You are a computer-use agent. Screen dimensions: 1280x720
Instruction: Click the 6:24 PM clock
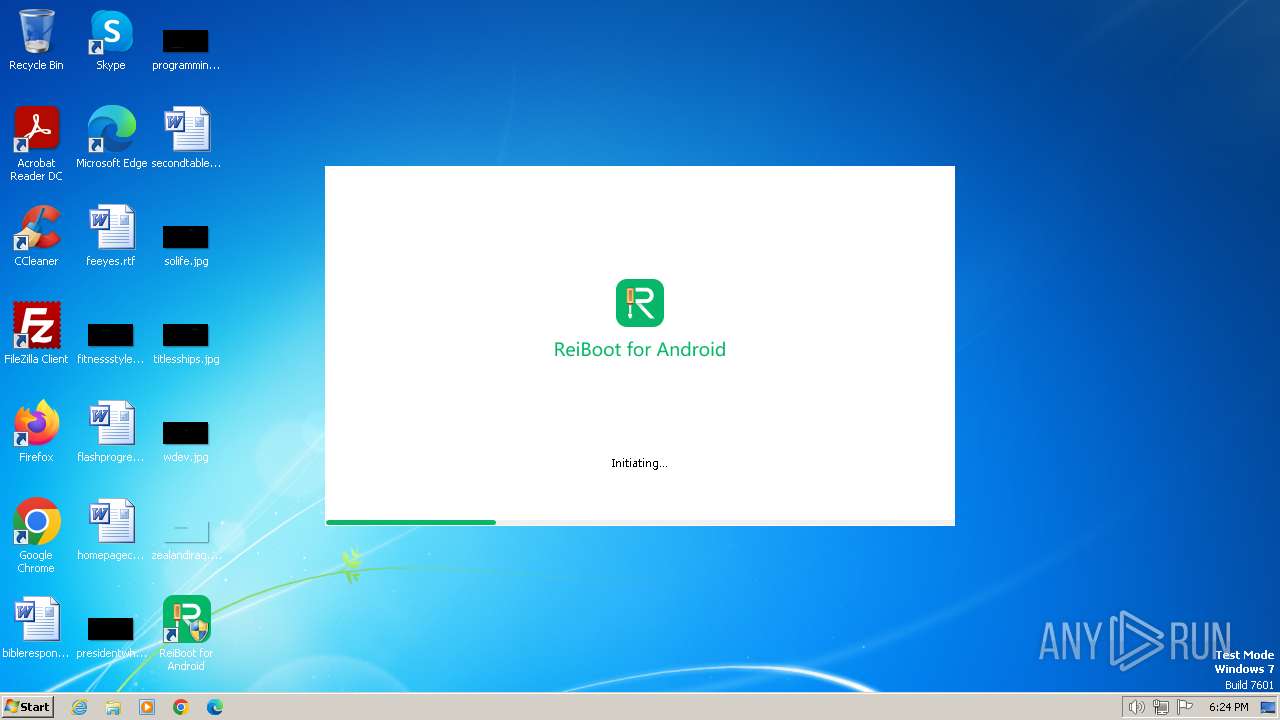1228,707
